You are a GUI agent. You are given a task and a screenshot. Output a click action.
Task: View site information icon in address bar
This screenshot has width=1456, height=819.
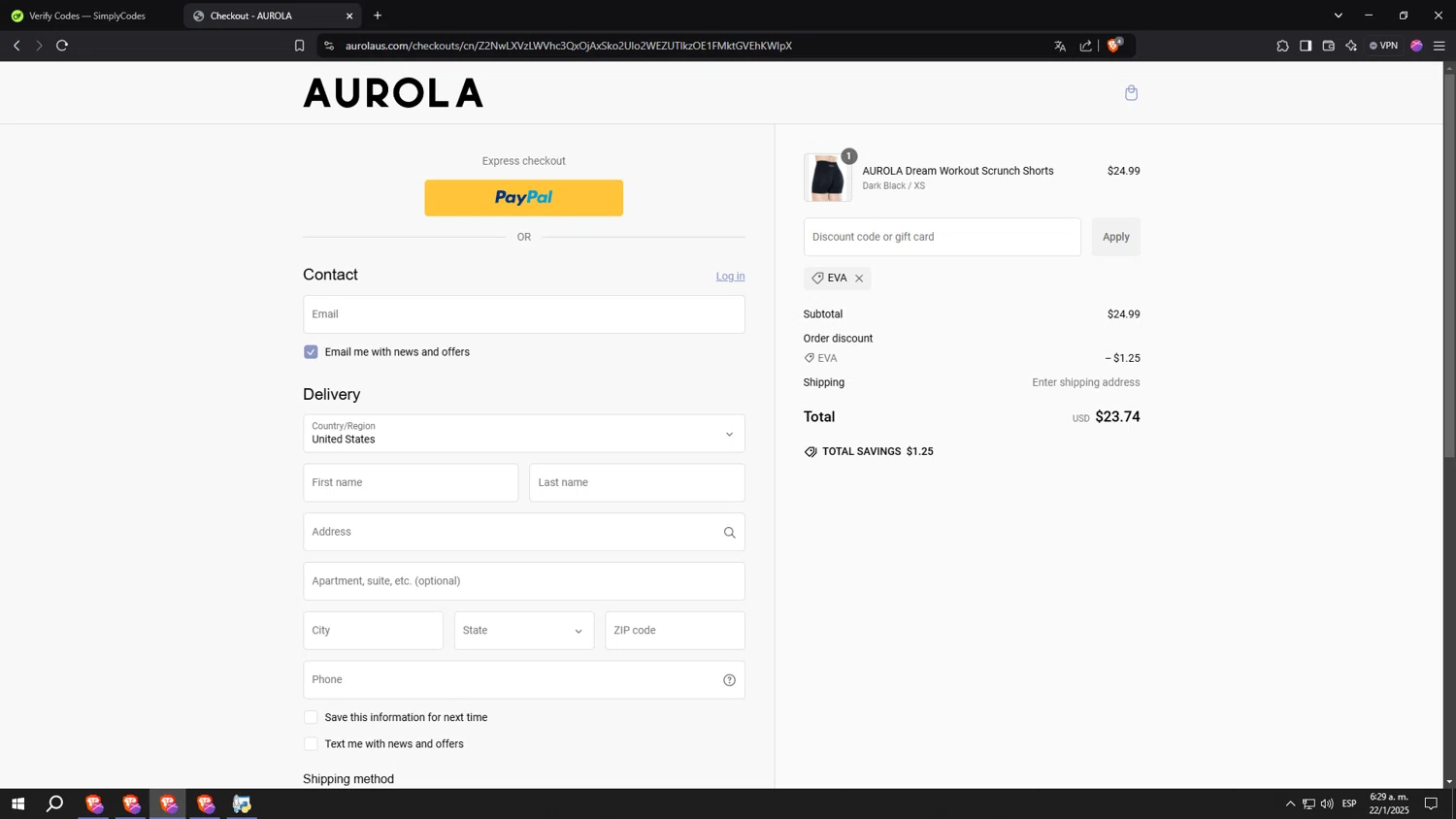[329, 46]
